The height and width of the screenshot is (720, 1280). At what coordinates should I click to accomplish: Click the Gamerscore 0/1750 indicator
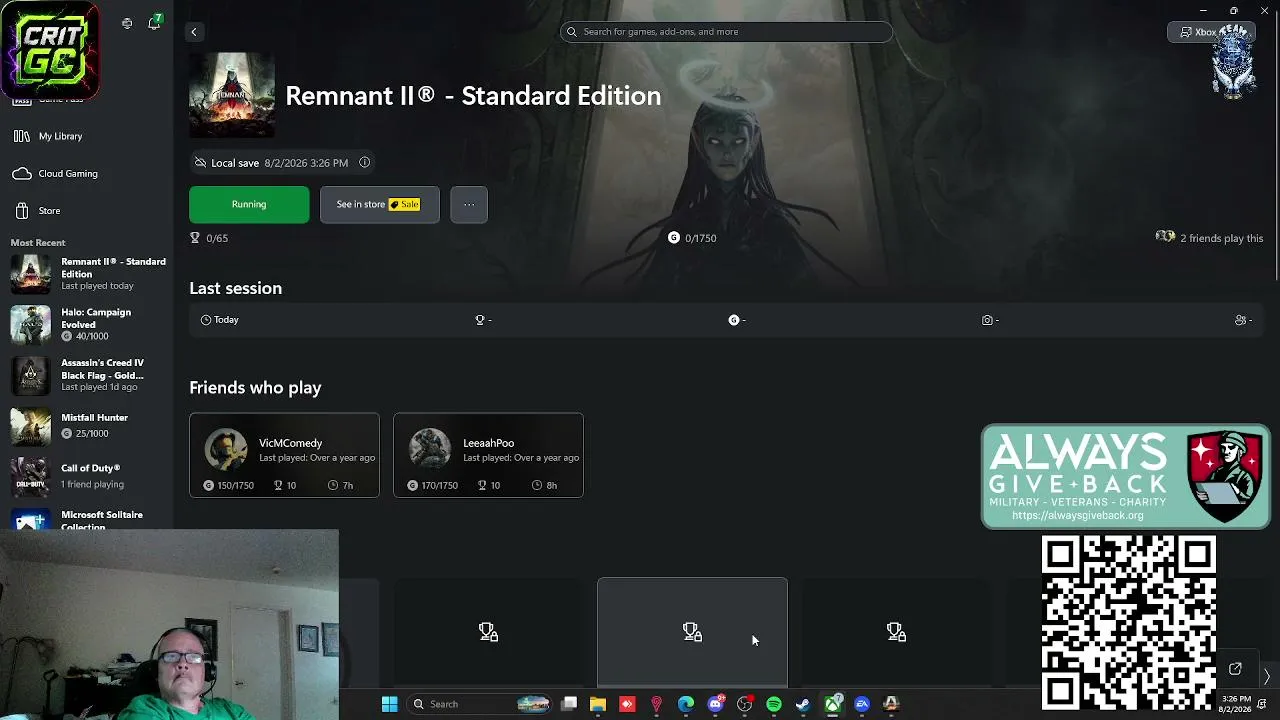[692, 238]
